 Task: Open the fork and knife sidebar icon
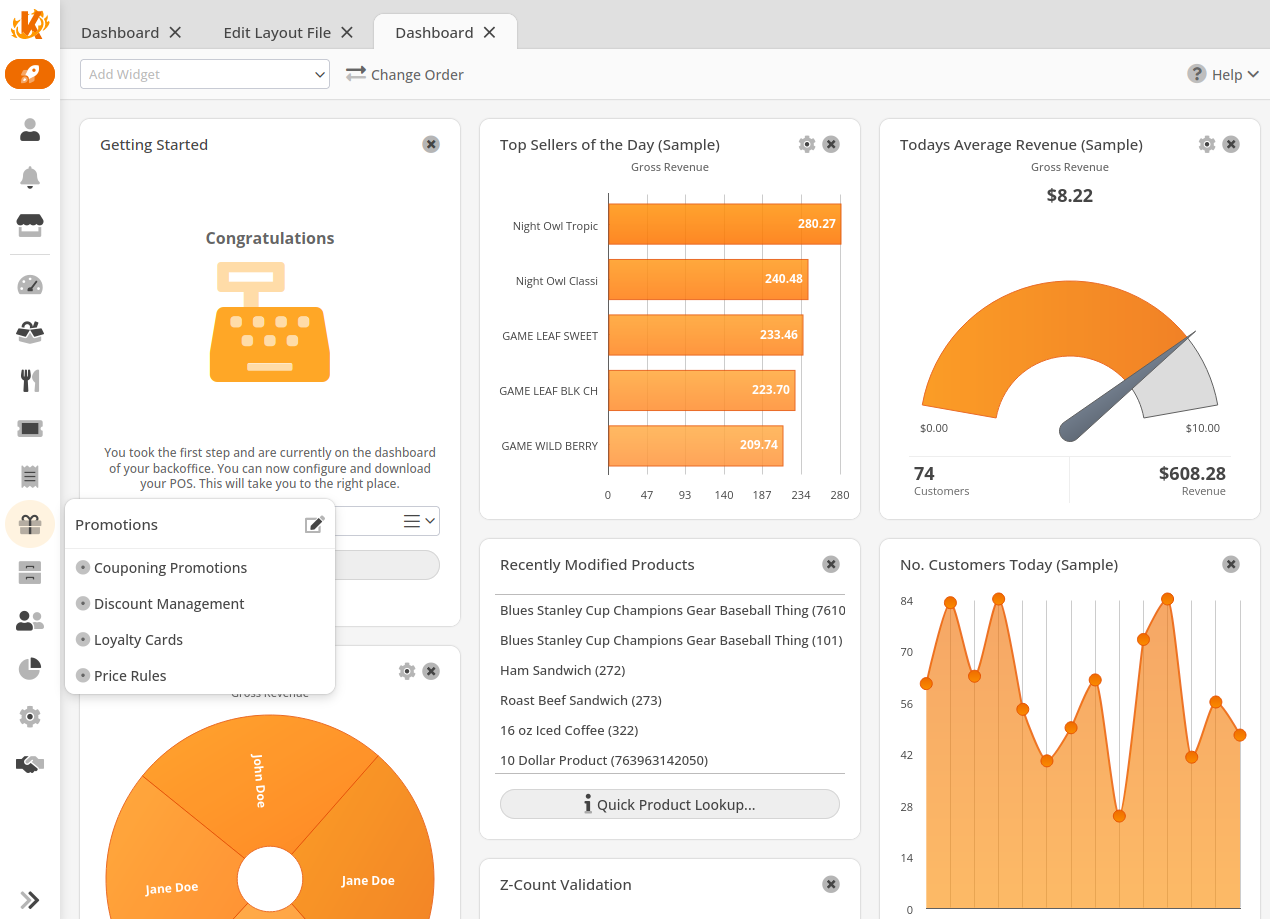coord(30,380)
